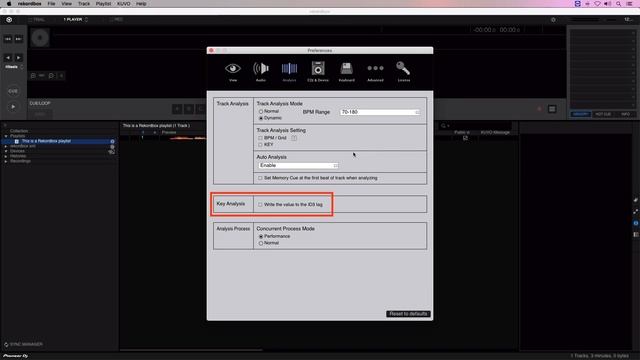Click the Apple menu icon
640x360 pixels.
tap(9, 4)
